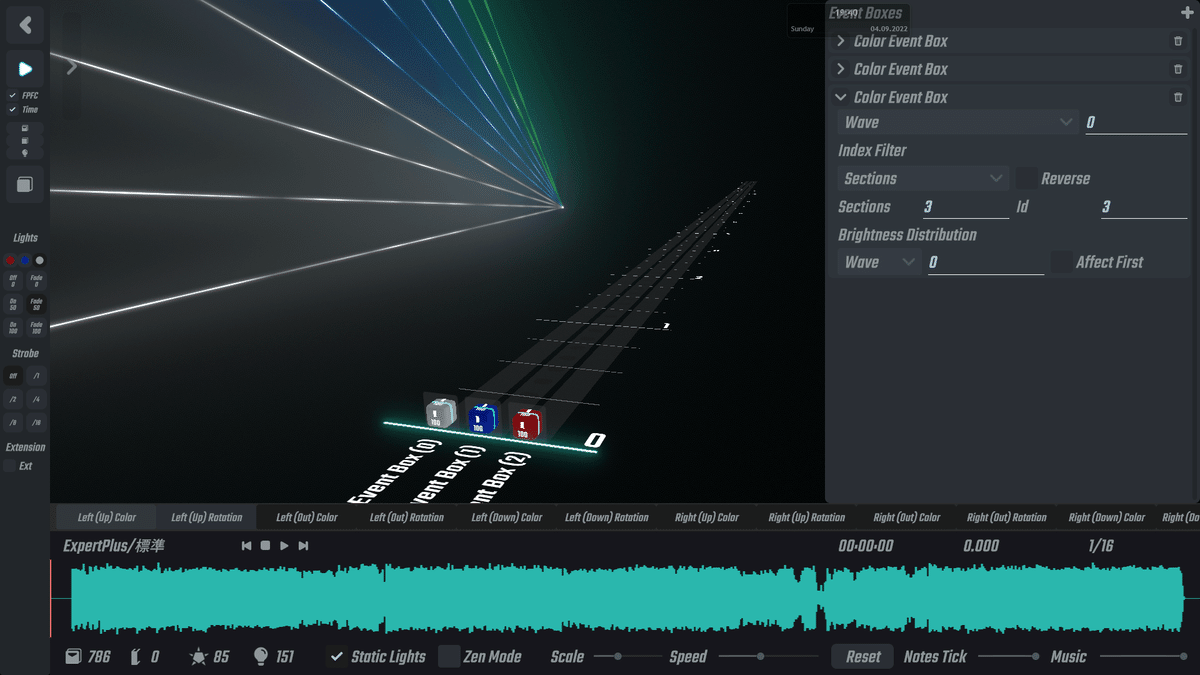Viewport: 1200px width, 675px height.
Task: Edit the Brightness Distribution value field
Action: 986,262
